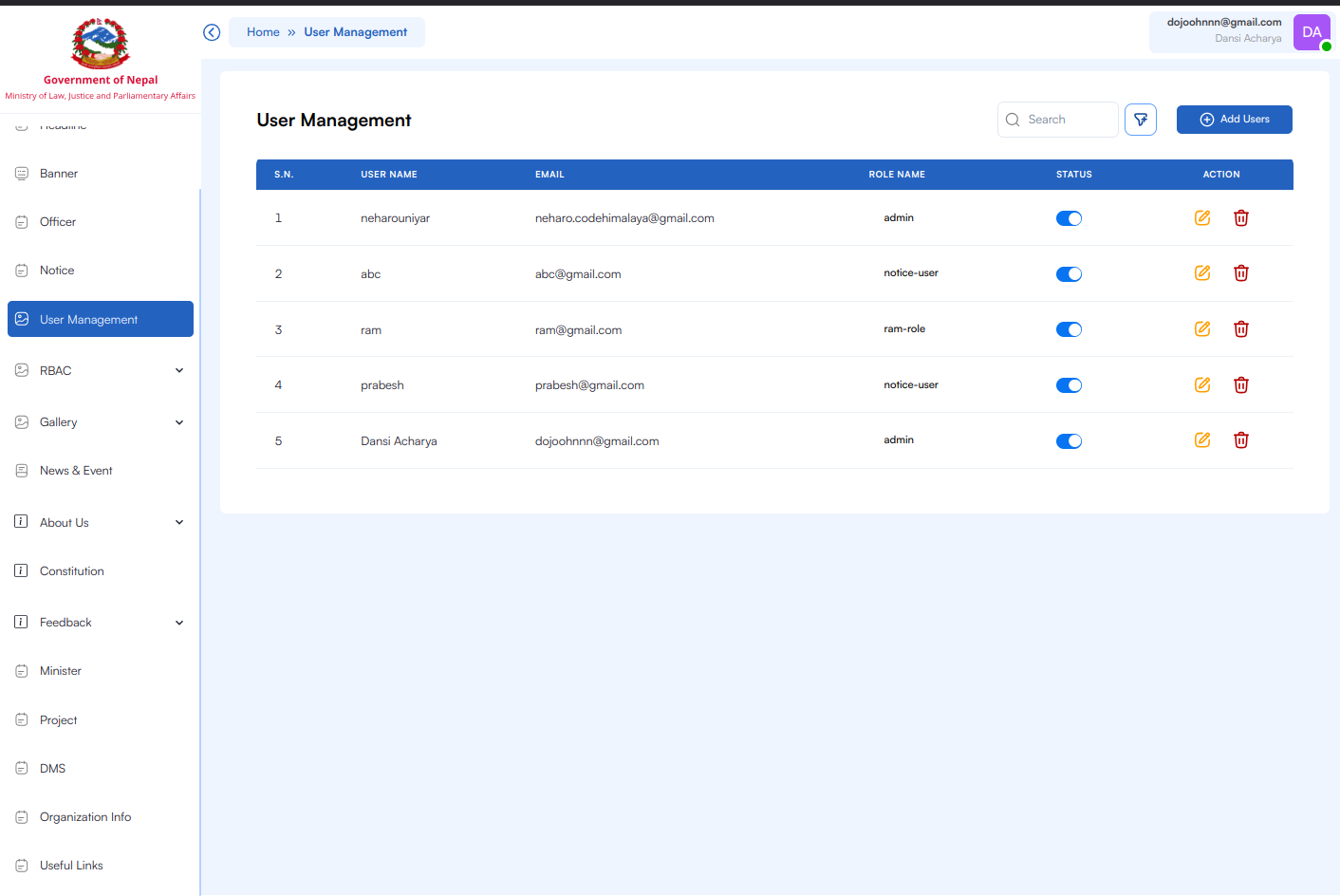1340x896 pixels.
Task: Navigate to Home breadcrumb link
Action: [263, 32]
